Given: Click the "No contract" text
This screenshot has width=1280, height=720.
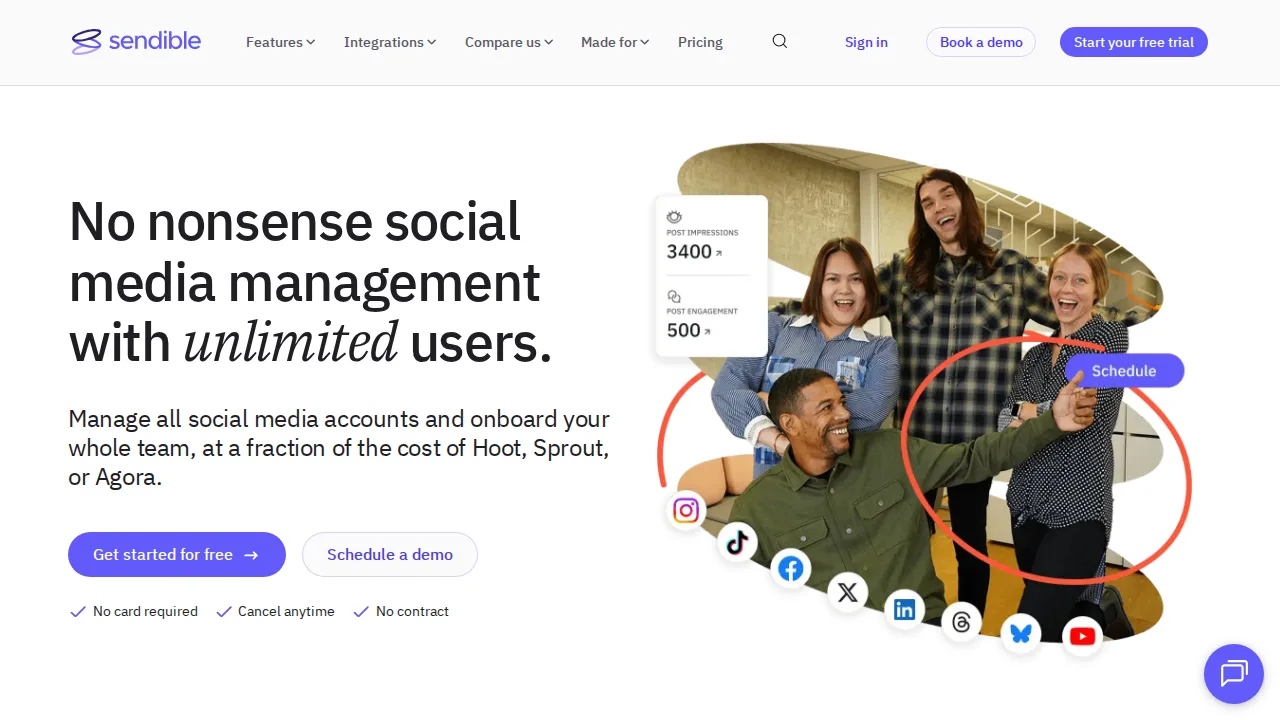Looking at the screenshot, I should [x=412, y=611].
